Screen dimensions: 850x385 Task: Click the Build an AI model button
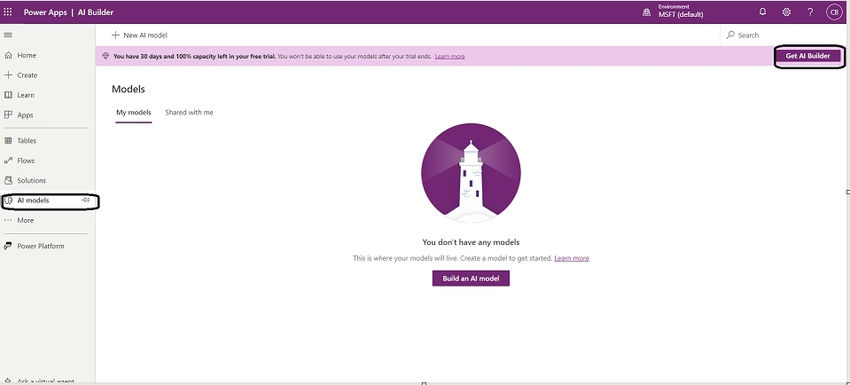tap(471, 278)
